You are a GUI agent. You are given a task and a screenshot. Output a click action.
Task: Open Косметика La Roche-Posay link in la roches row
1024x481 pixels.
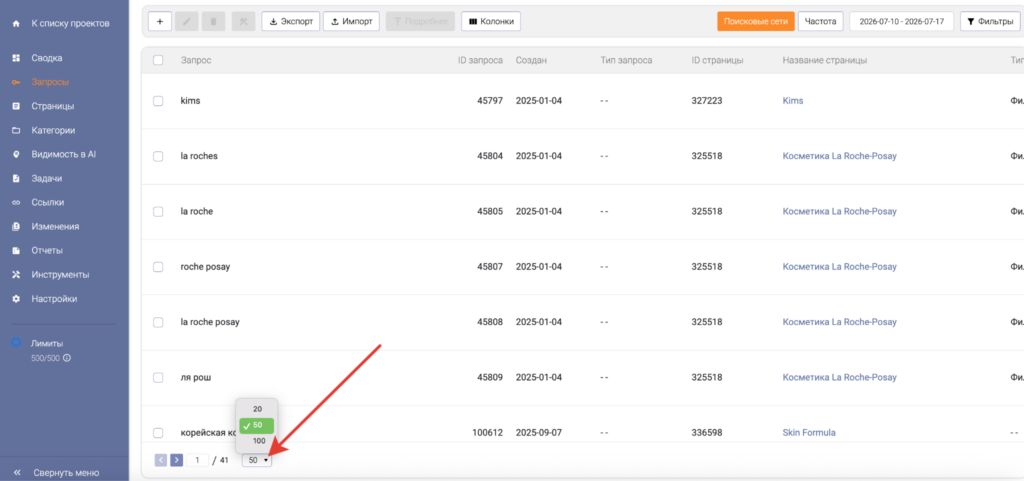pos(839,157)
